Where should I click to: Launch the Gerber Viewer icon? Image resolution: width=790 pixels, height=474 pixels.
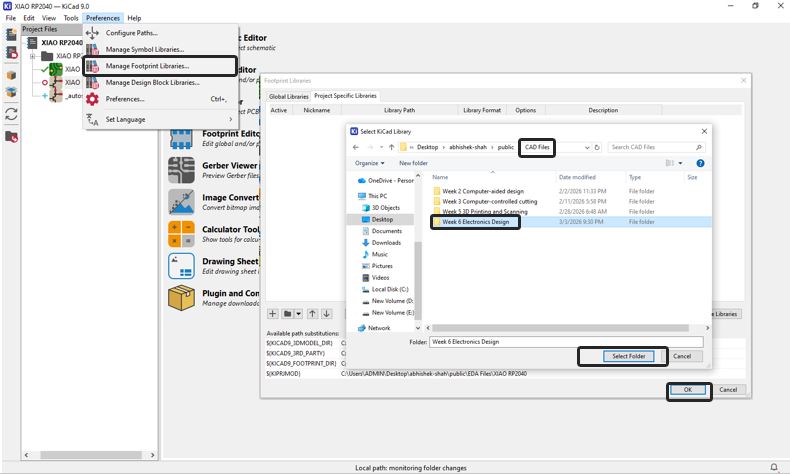(181, 170)
